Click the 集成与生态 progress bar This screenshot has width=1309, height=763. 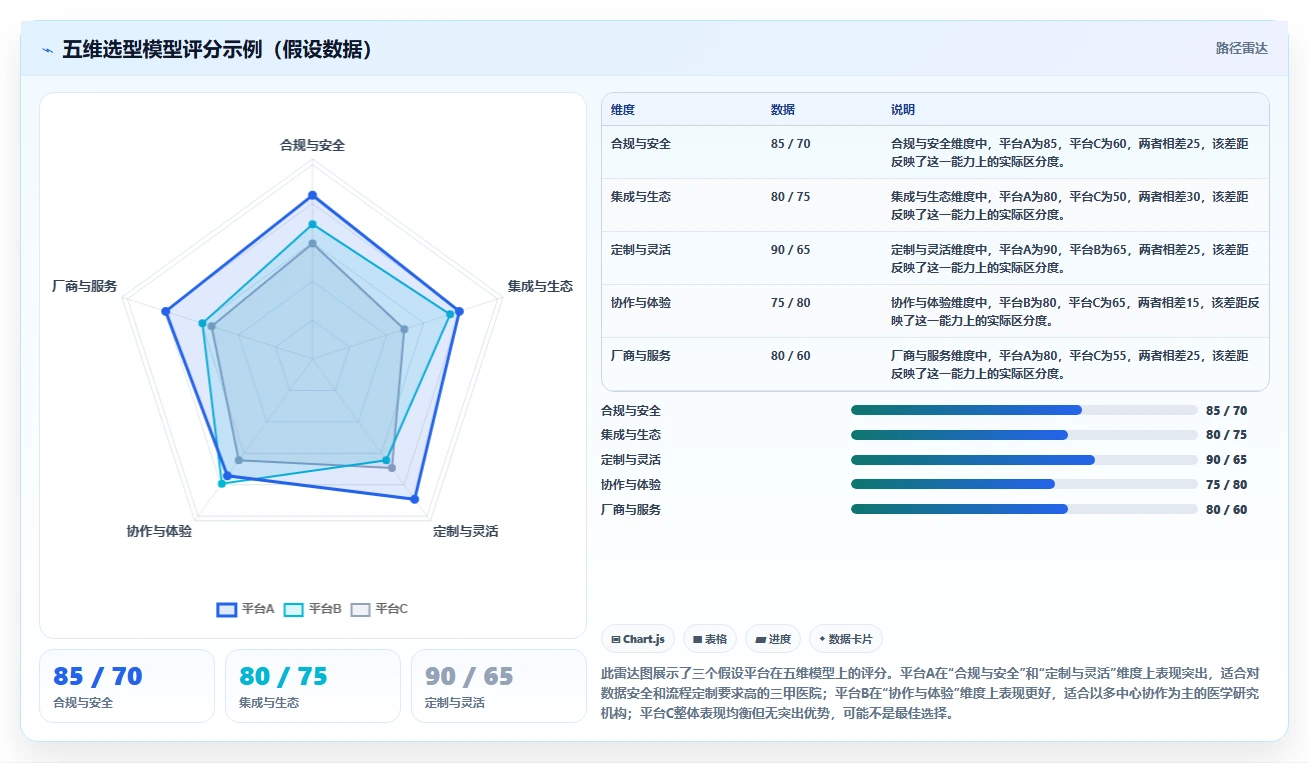click(1024, 435)
